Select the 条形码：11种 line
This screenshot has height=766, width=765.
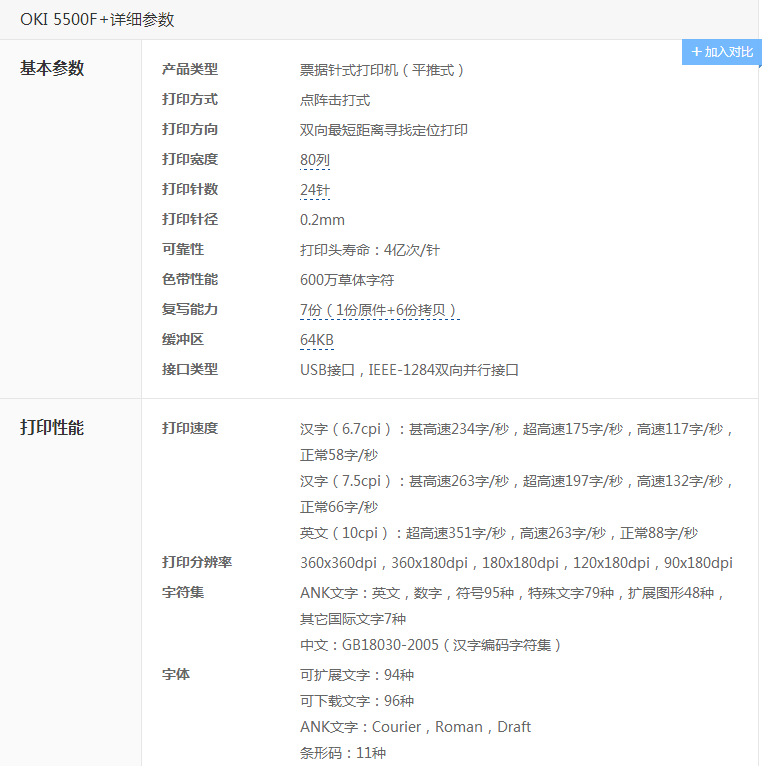pos(342,753)
